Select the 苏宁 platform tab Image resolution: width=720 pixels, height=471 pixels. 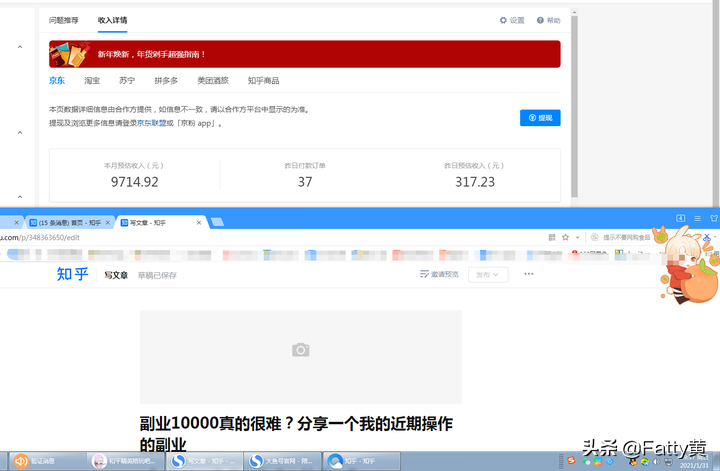[127, 80]
